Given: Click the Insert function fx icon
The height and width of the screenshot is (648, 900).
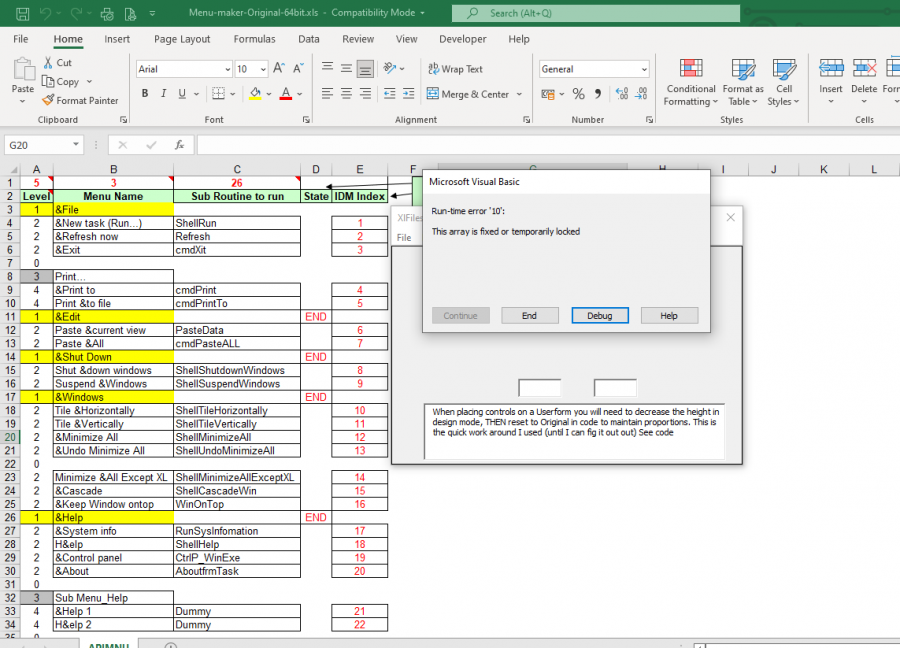Looking at the screenshot, I should pos(180,145).
